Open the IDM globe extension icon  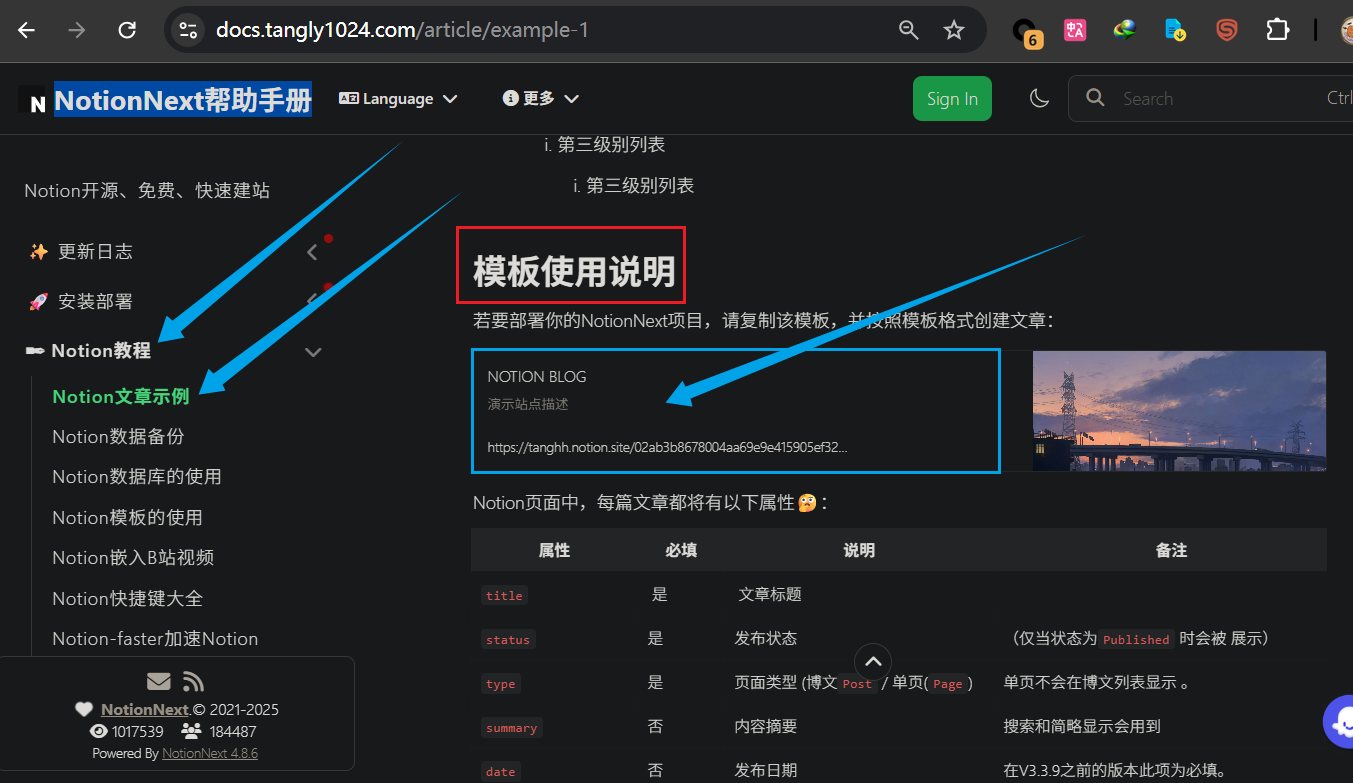pos(1125,30)
